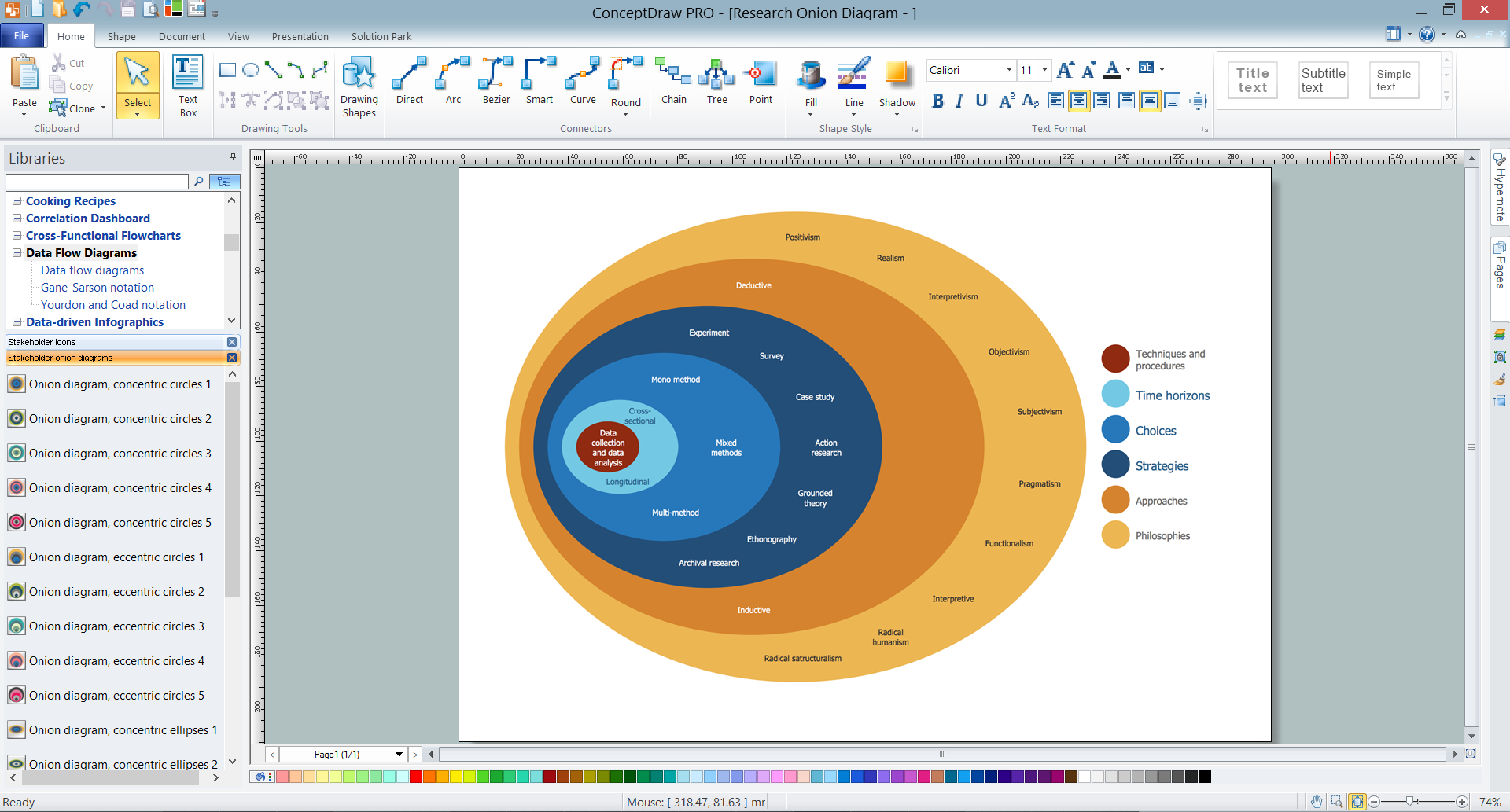Select the Bezier connector tool
Screen dimensions: 1510x812
click(x=496, y=80)
